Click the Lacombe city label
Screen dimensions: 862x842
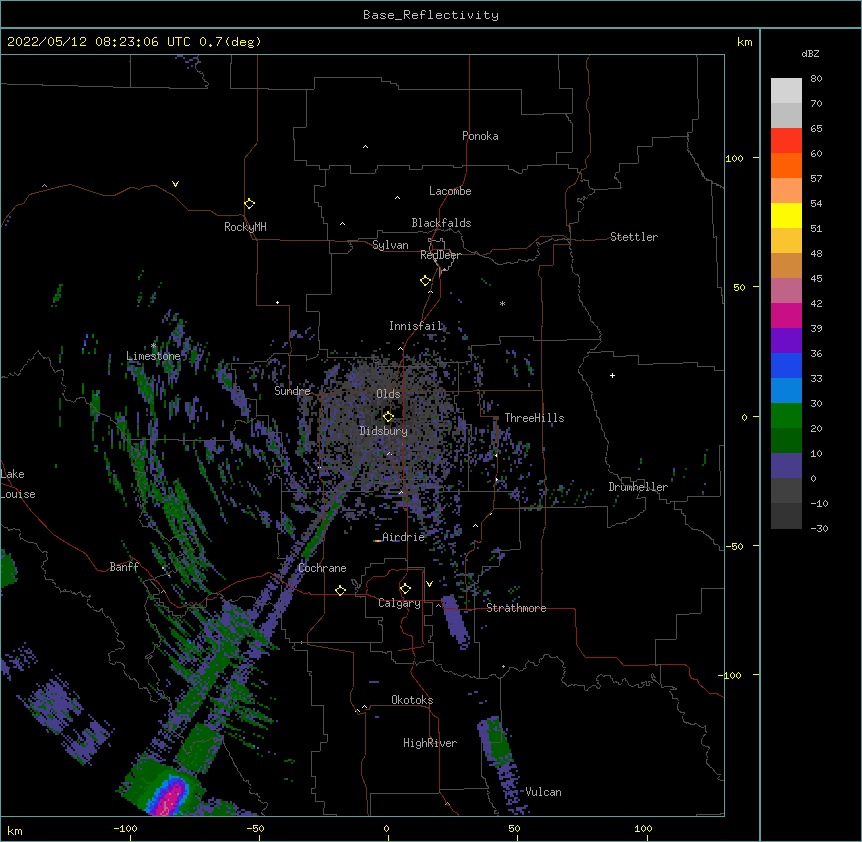click(450, 191)
